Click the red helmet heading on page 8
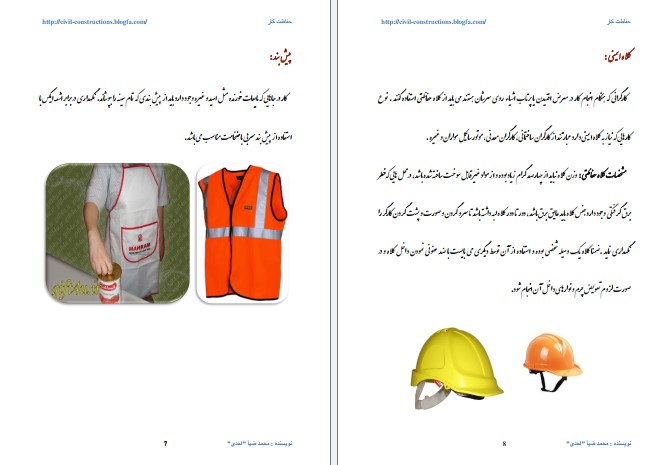 (619, 56)
